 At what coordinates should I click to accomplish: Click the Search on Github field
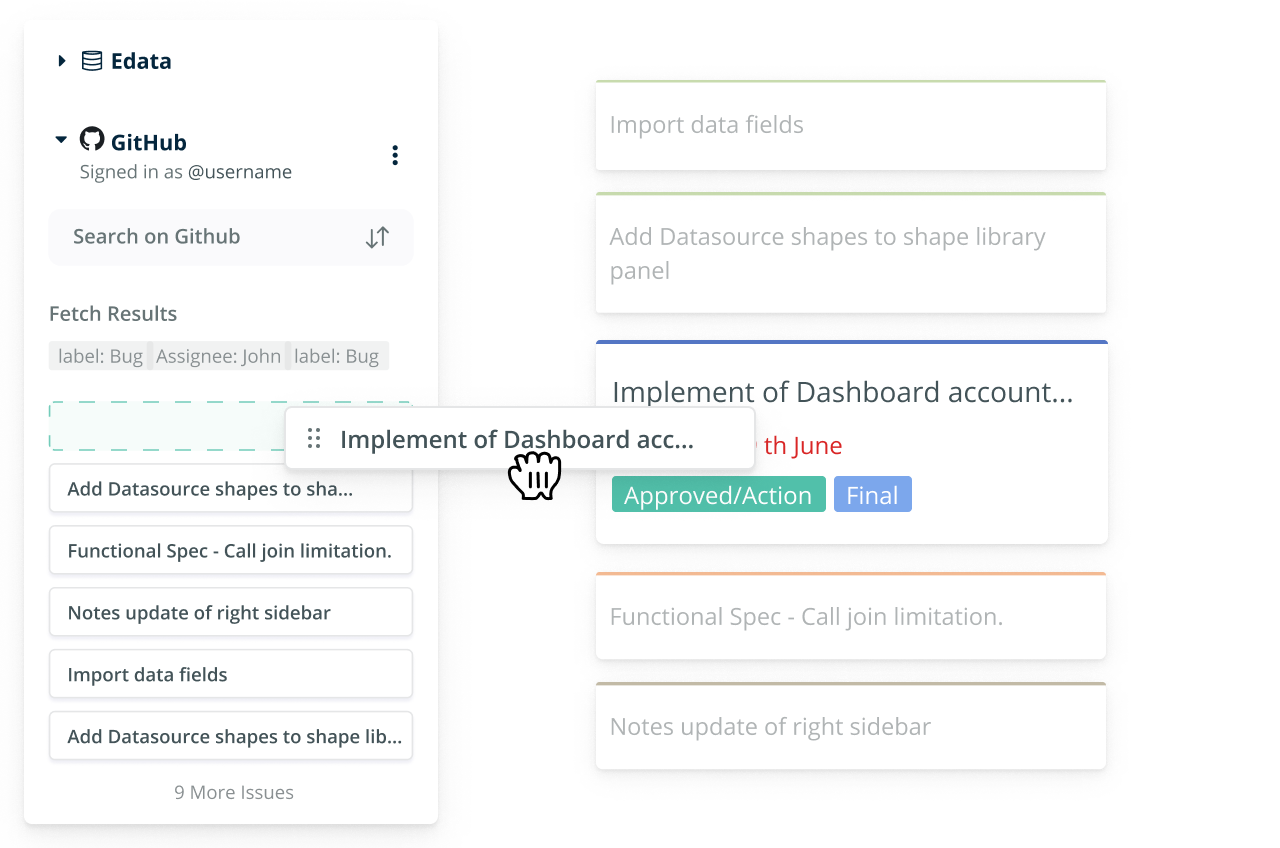click(x=200, y=237)
